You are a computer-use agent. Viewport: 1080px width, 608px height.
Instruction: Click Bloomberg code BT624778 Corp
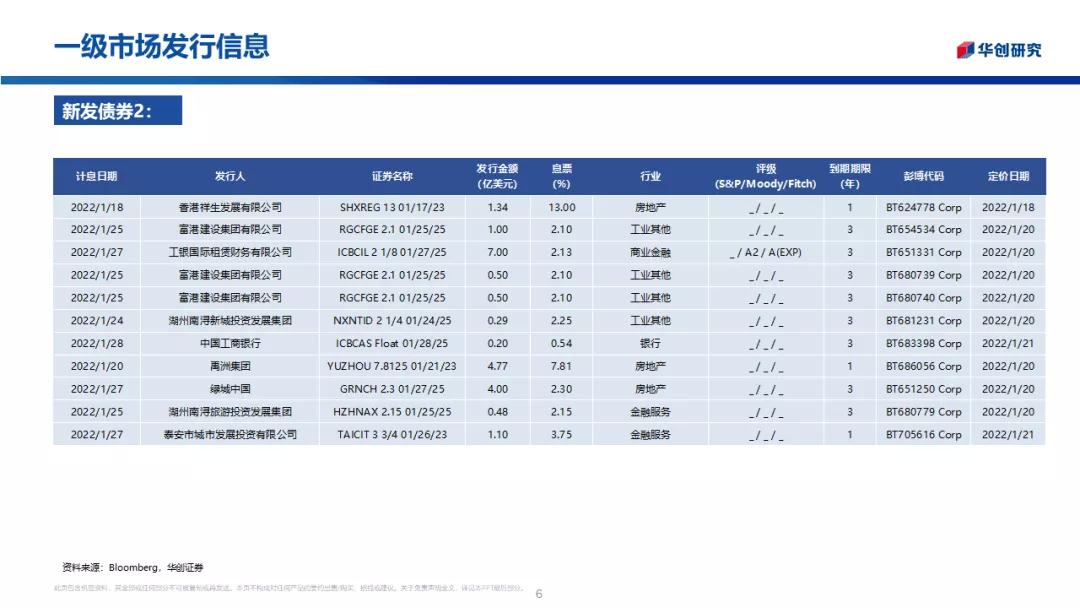[924, 207]
